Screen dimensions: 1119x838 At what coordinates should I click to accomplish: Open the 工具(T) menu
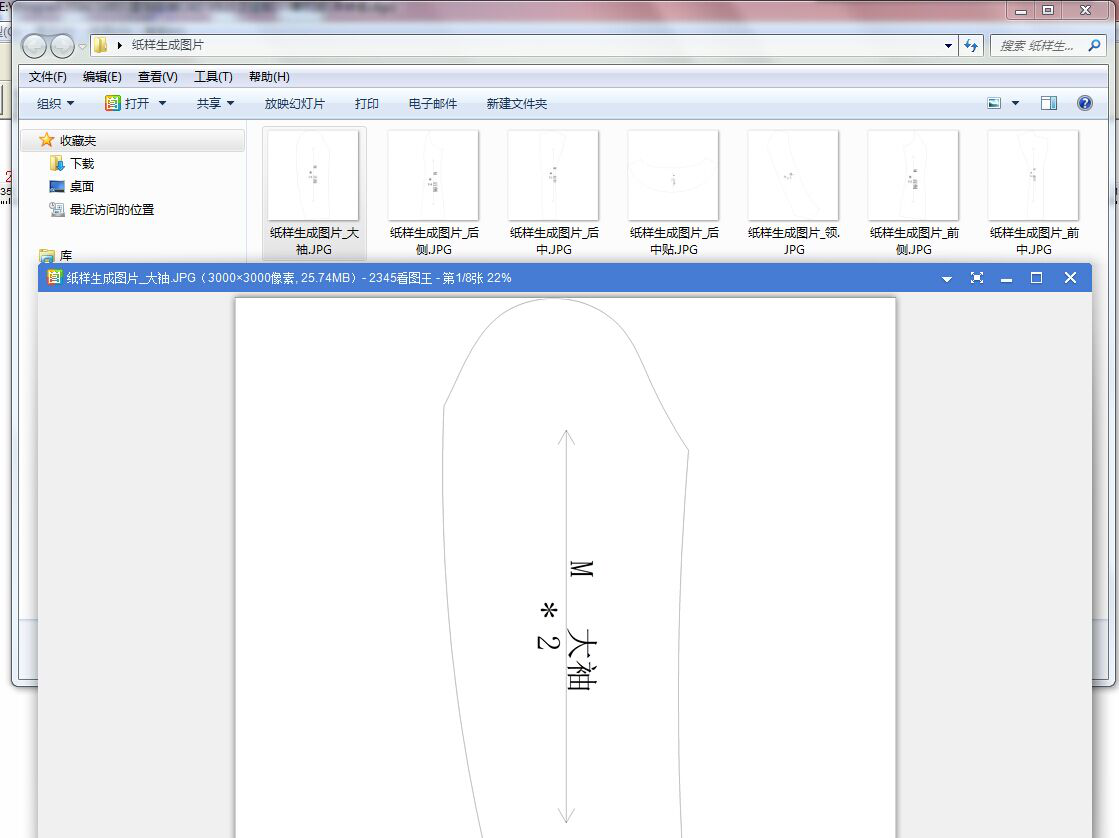213,77
